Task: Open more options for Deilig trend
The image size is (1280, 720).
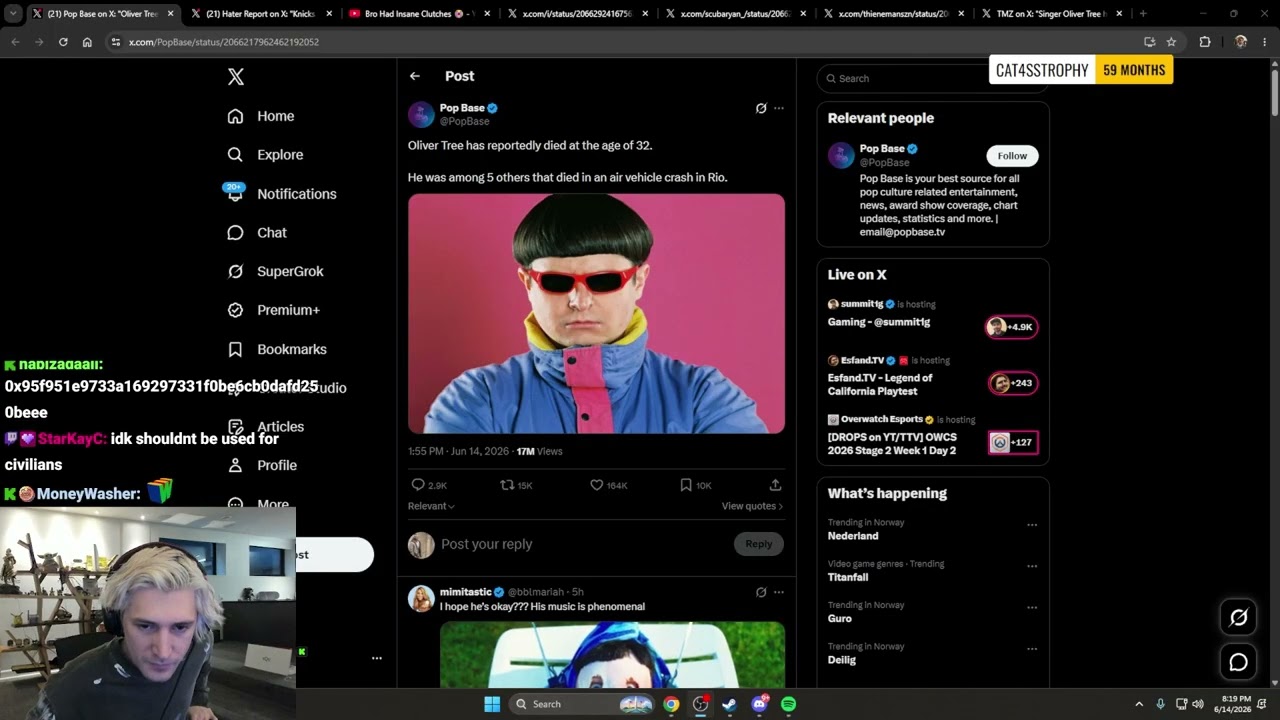Action: 1032,648
